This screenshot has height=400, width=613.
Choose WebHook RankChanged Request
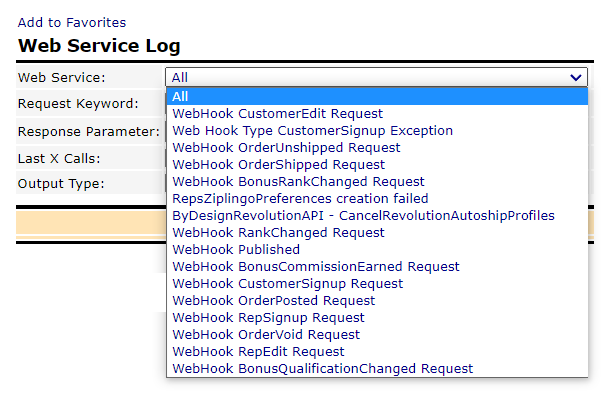(377, 233)
